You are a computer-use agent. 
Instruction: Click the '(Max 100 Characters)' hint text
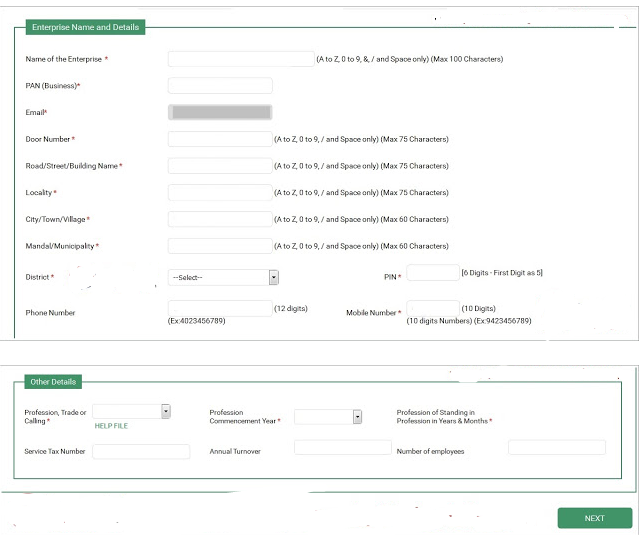[x=467, y=59]
